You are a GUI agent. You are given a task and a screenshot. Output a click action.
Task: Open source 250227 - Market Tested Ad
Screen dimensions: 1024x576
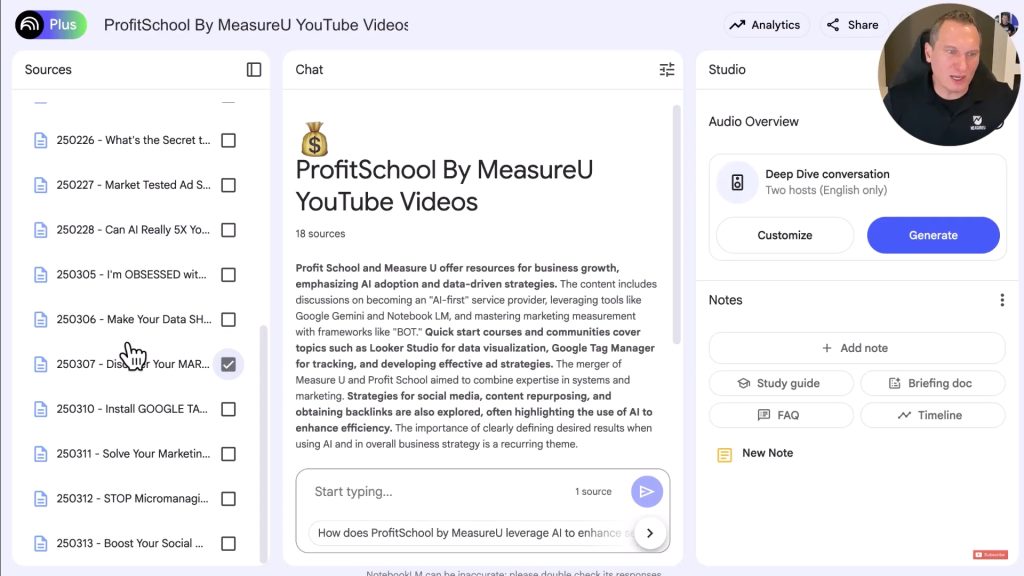[x=133, y=185]
